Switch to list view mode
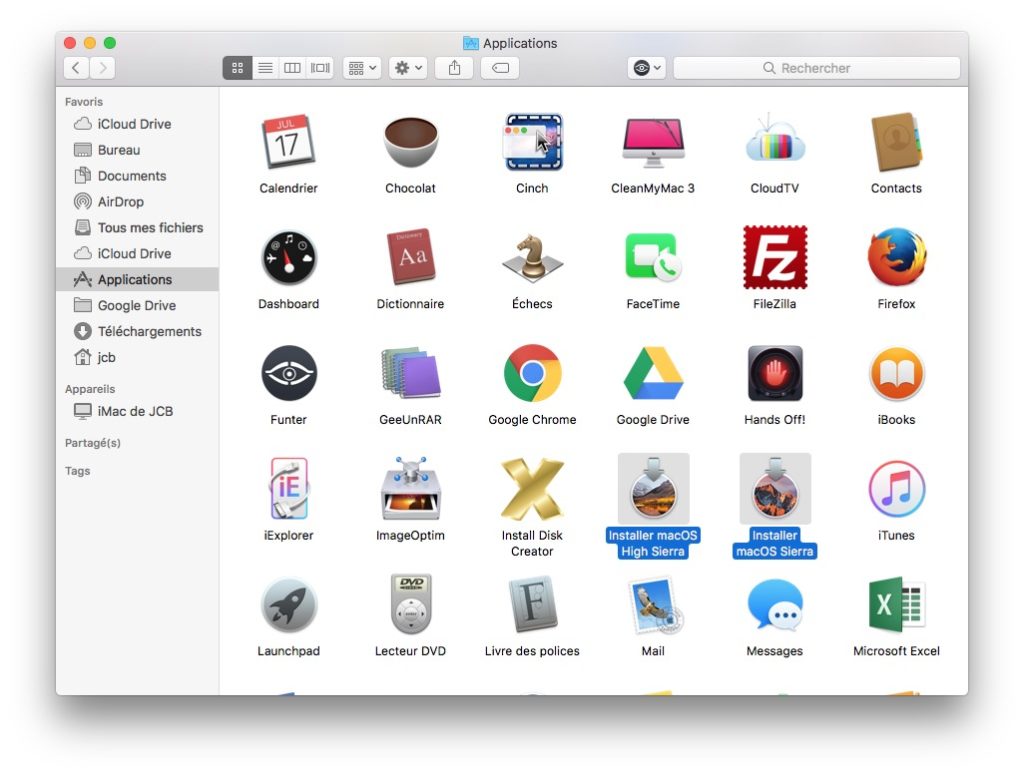Image resolution: width=1024 pixels, height=775 pixels. 265,68
